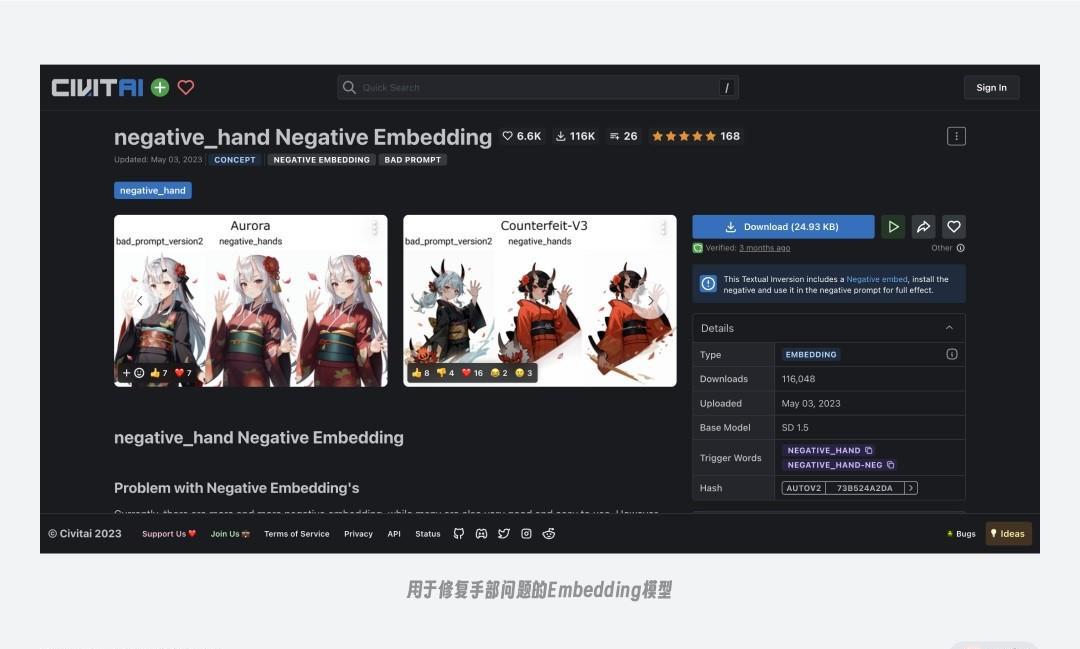1080x649 pixels.
Task: Open Counterfeit-V3 image three-dot menu
Action: click(x=664, y=228)
